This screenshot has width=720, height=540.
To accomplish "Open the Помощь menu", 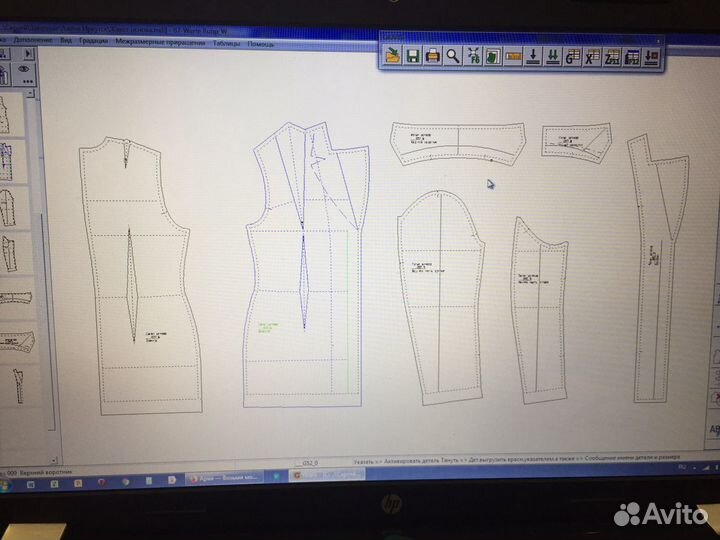I will (260, 44).
